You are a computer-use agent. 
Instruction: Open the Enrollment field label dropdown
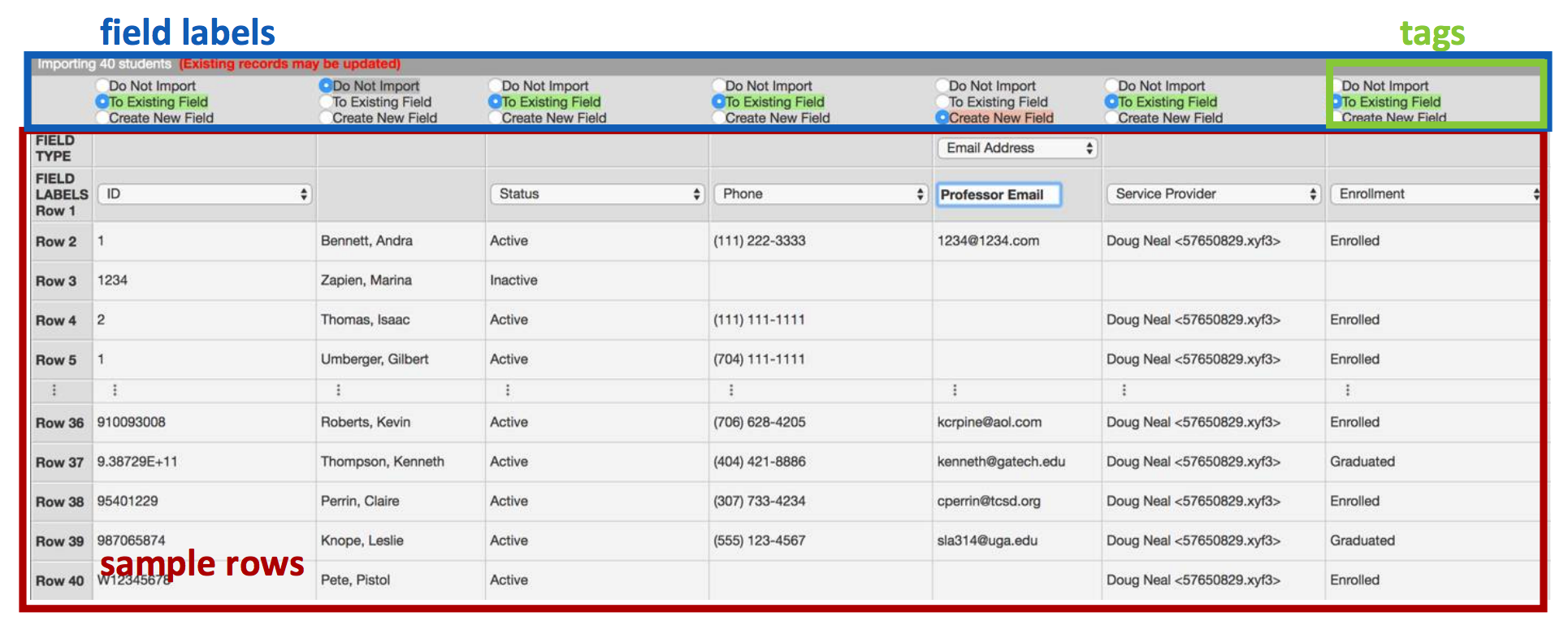[1436, 194]
